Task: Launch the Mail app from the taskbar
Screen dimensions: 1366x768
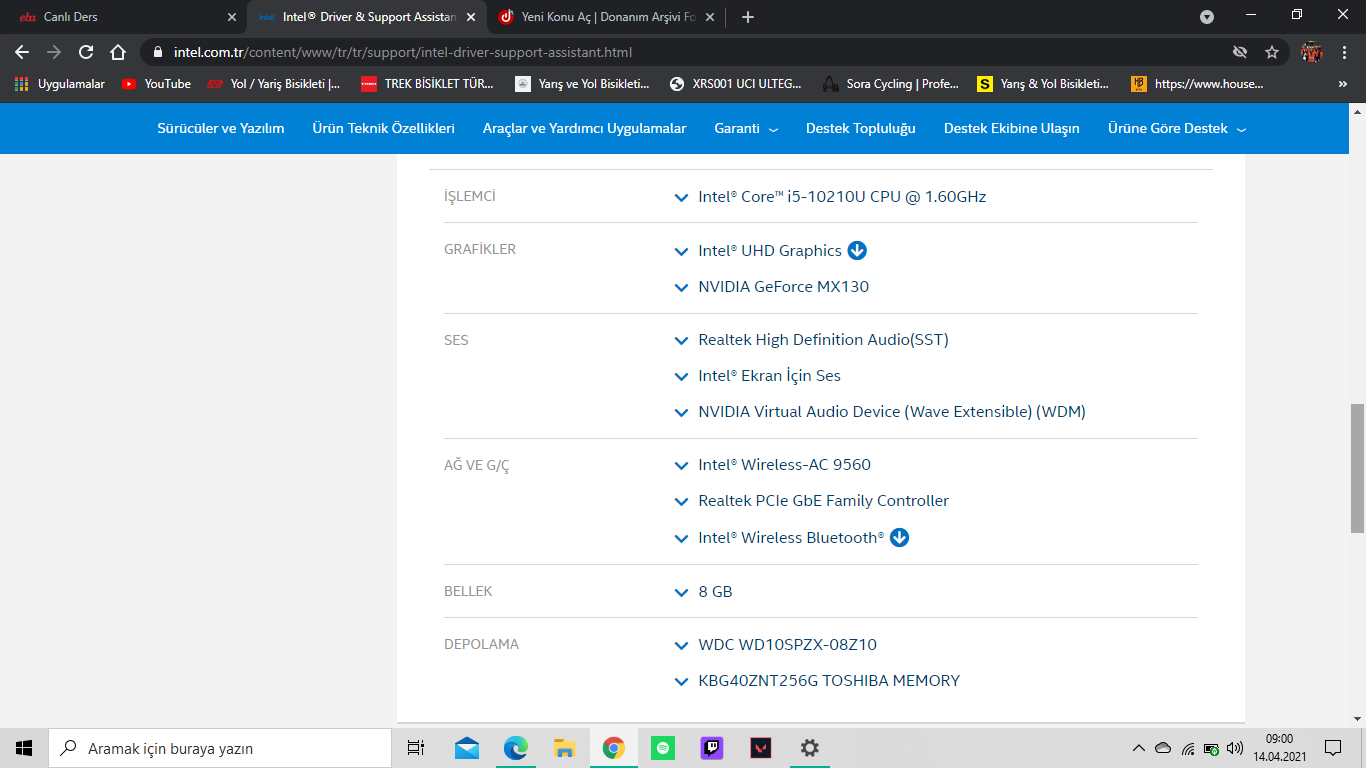Action: pos(467,748)
